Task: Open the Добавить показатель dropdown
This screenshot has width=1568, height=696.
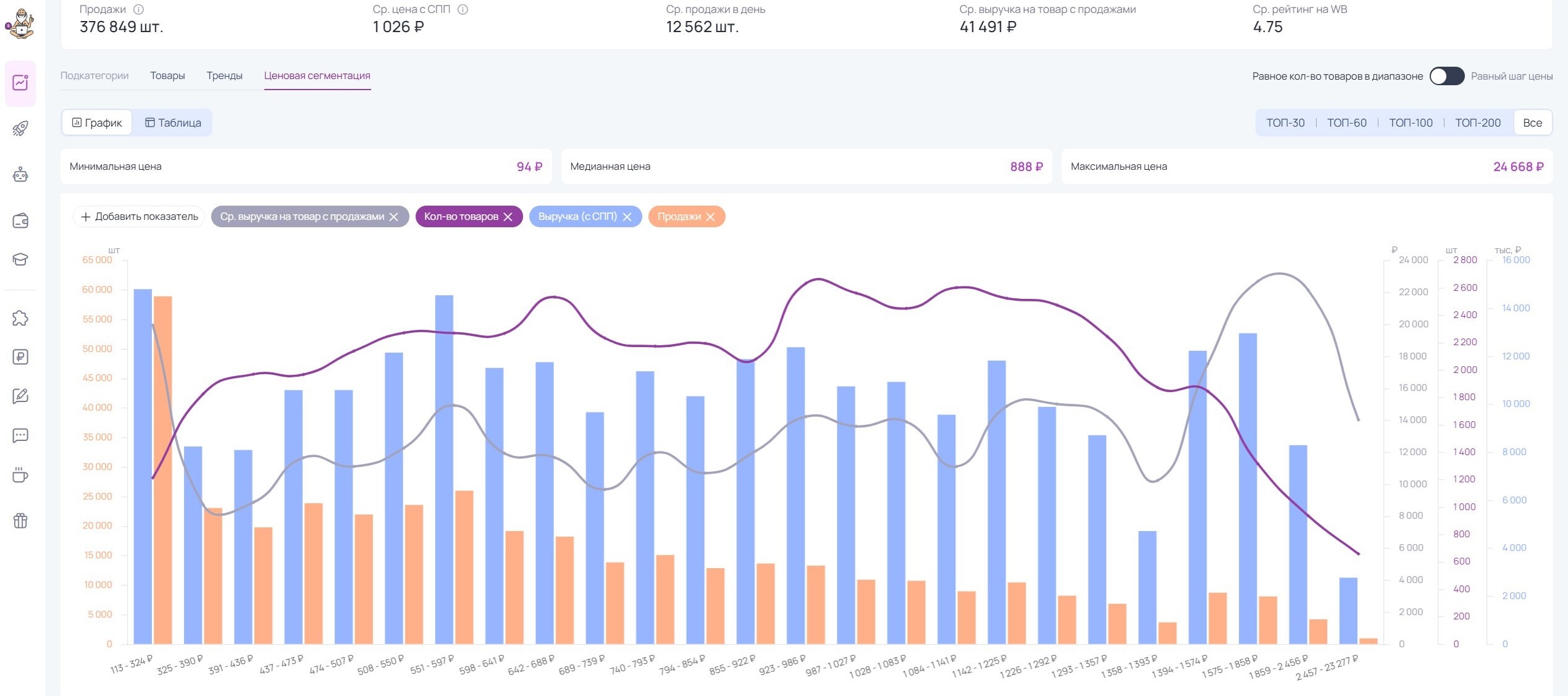Action: click(x=140, y=217)
